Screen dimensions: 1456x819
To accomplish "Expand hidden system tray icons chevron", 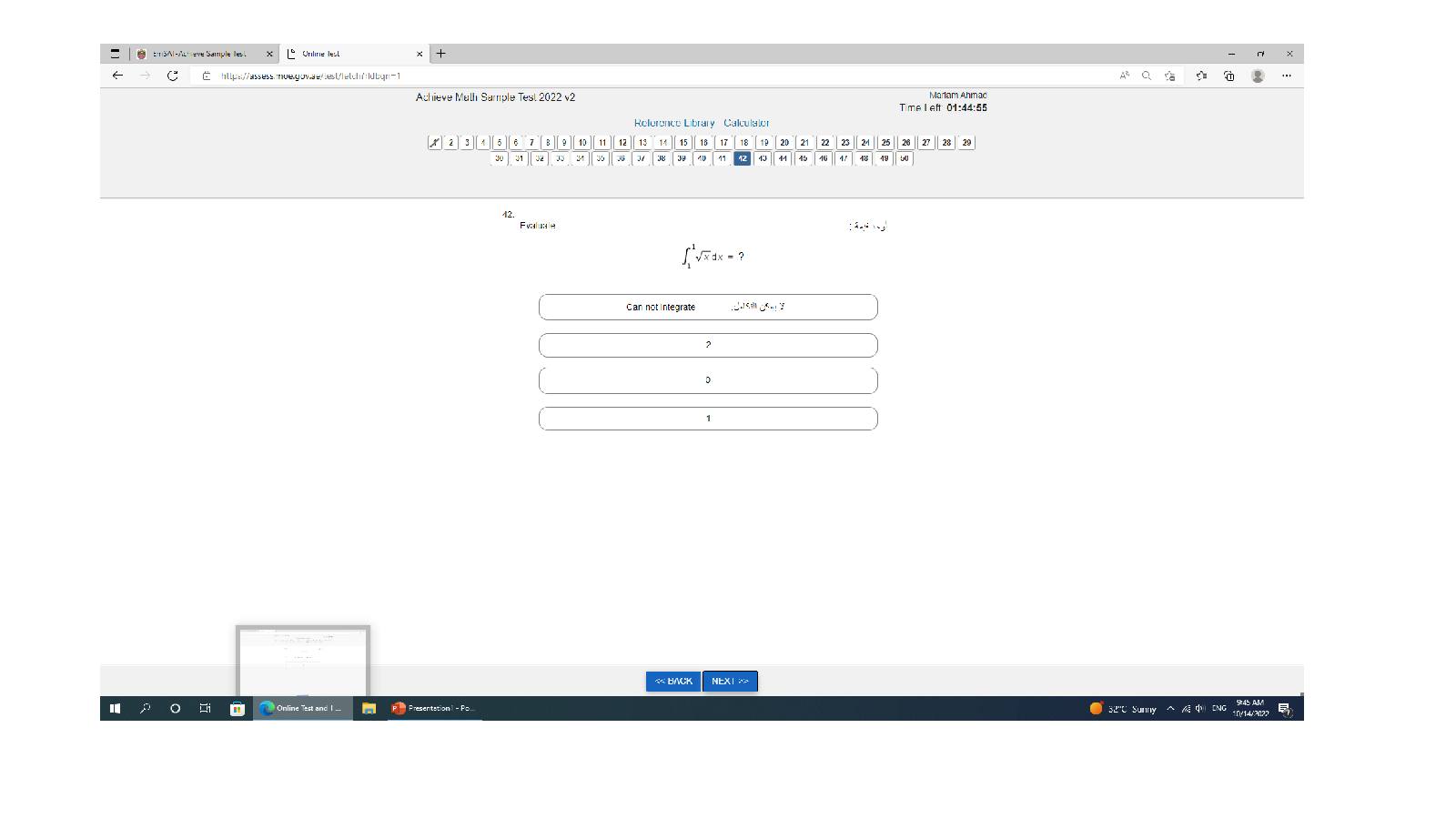I will click(x=1170, y=708).
